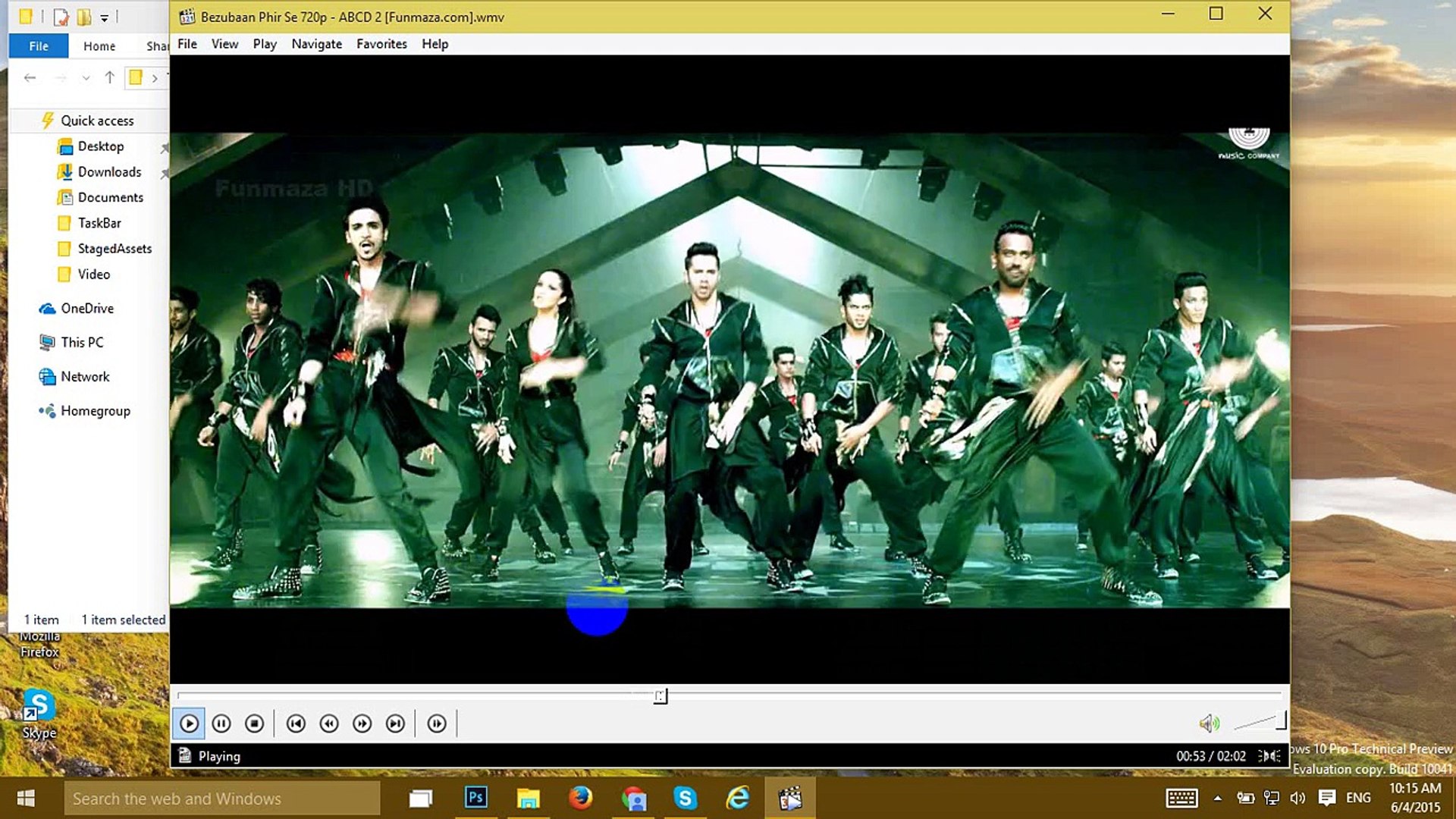
Task: Click the frame step icon
Action: [437, 723]
